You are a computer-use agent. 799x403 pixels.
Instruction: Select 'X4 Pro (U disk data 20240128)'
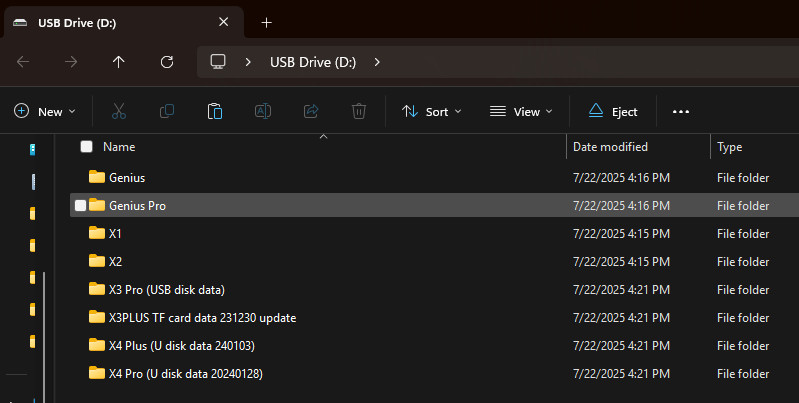[x=185, y=374]
